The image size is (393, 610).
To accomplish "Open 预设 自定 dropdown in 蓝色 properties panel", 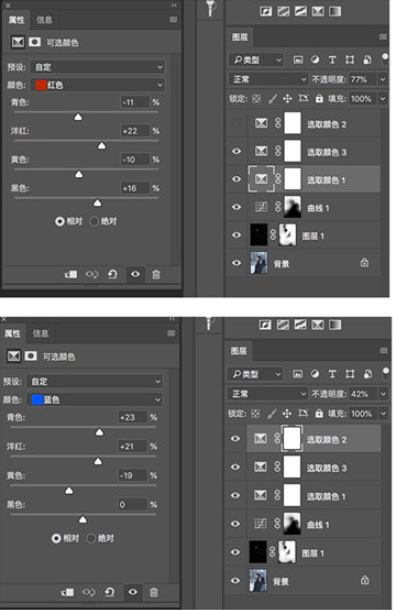I will point(95,381).
